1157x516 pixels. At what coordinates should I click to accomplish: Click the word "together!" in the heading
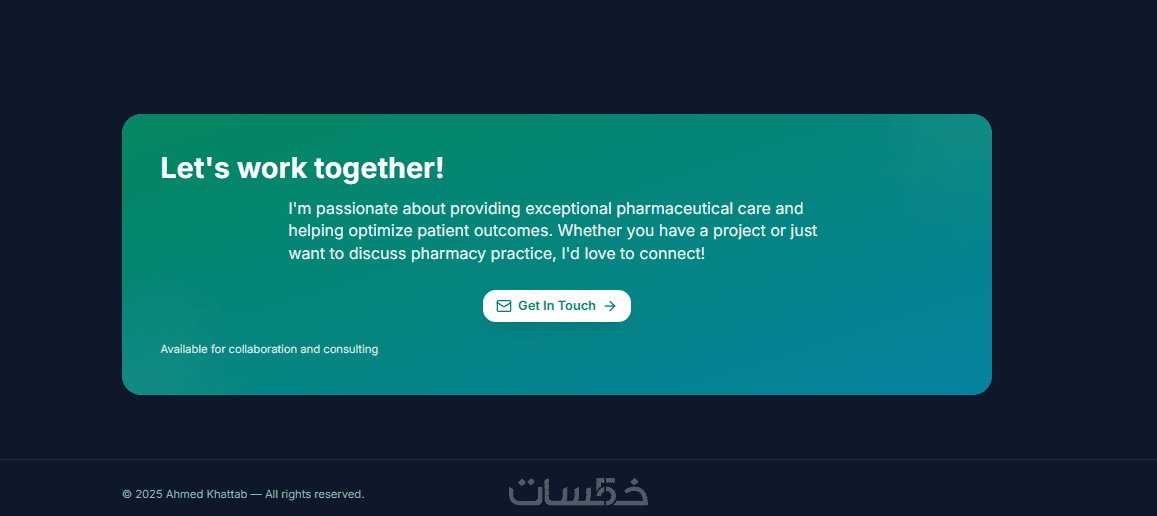click(x=379, y=168)
